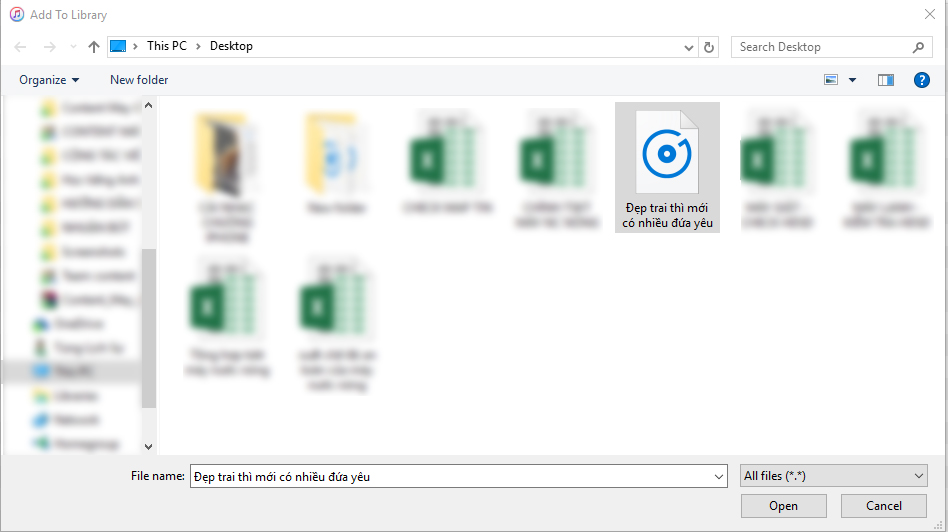The image size is (948, 532).
Task: Click the change view icon
Action: pos(831,80)
